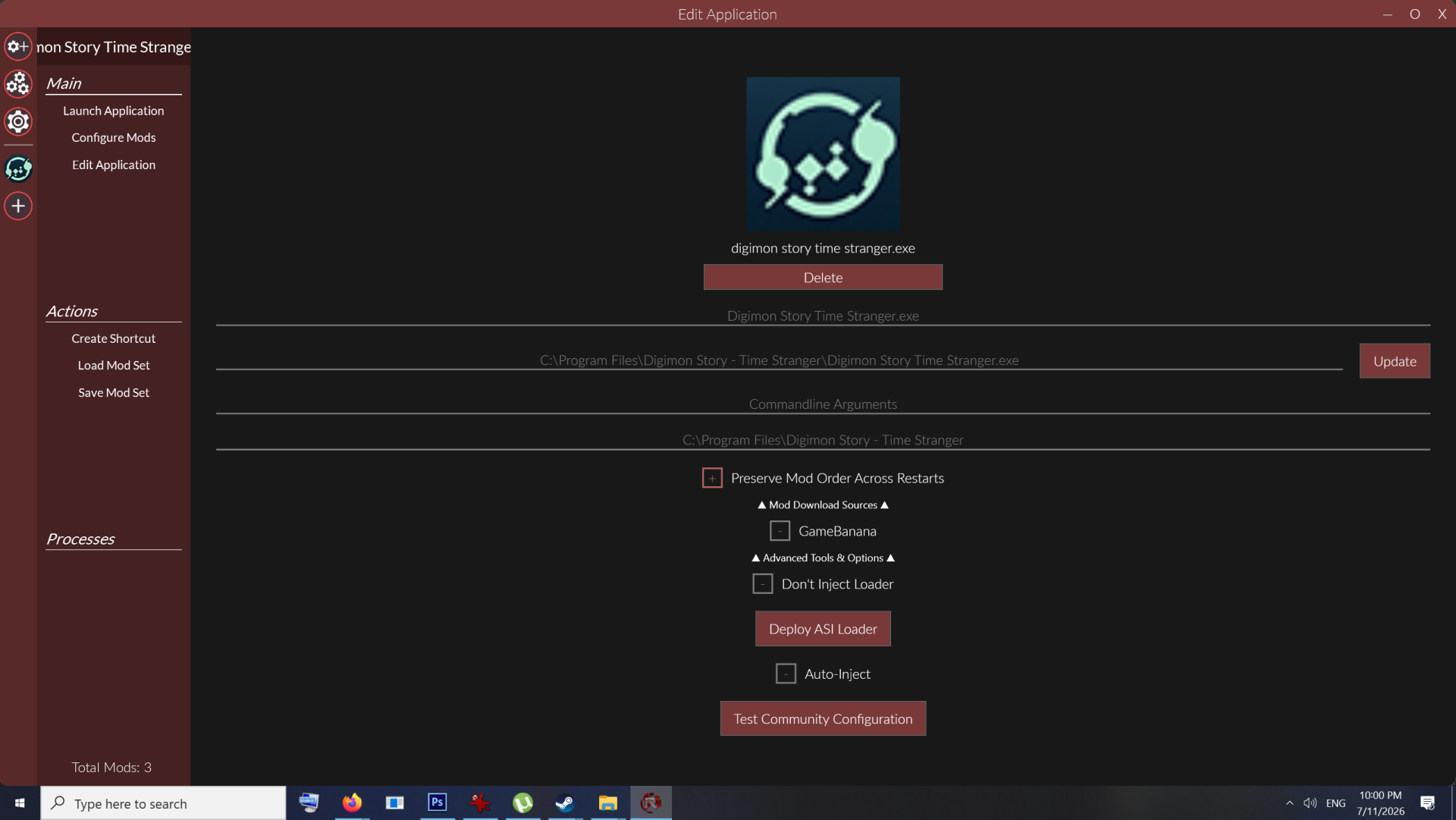
Task: Open Photoshop from the taskbar
Action: (438, 803)
